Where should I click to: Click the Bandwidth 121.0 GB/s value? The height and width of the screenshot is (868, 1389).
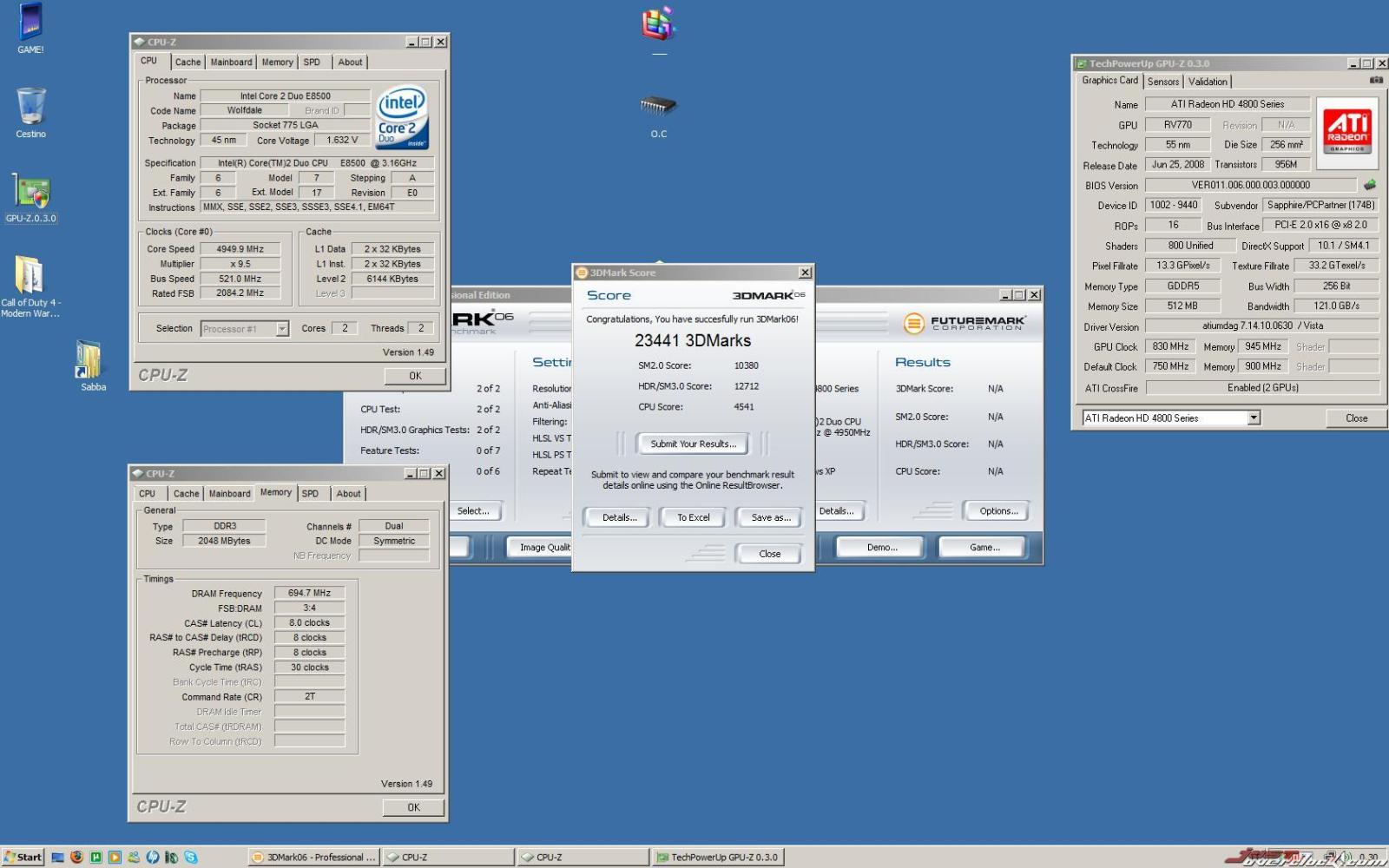(x=1336, y=306)
